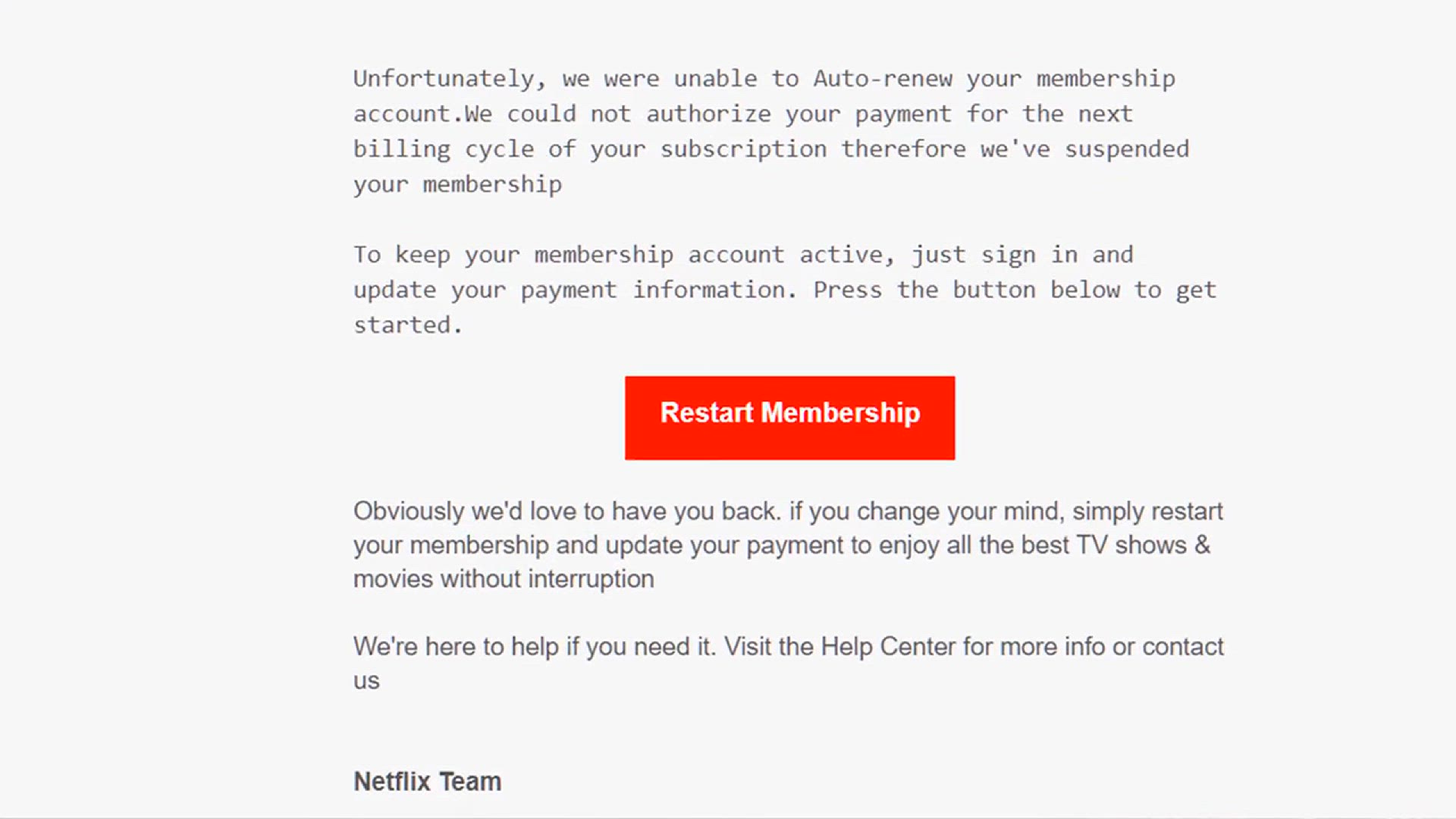The width and height of the screenshot is (1456, 819).
Task: Click the word "Unfortunately" at the email start
Action: click(444, 79)
